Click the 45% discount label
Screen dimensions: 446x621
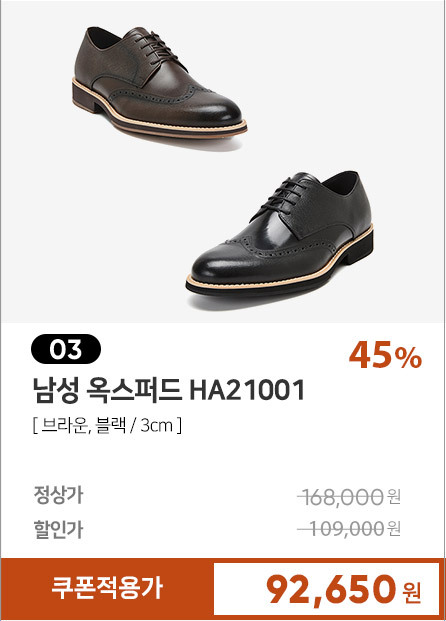(385, 355)
